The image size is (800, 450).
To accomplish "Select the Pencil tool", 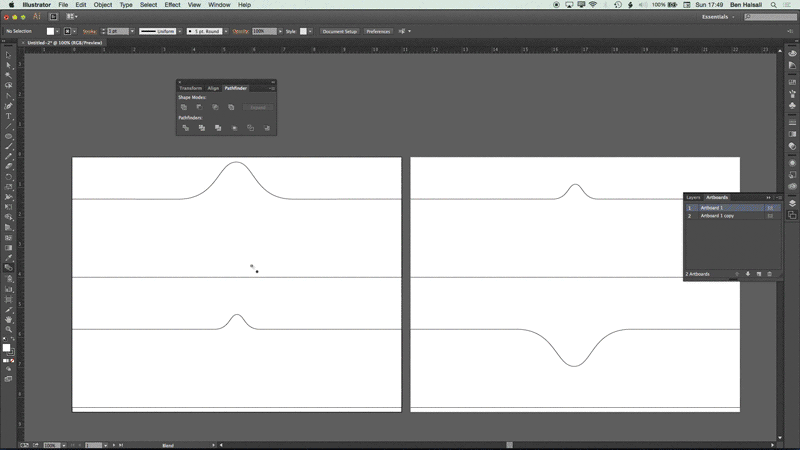I will (8, 157).
